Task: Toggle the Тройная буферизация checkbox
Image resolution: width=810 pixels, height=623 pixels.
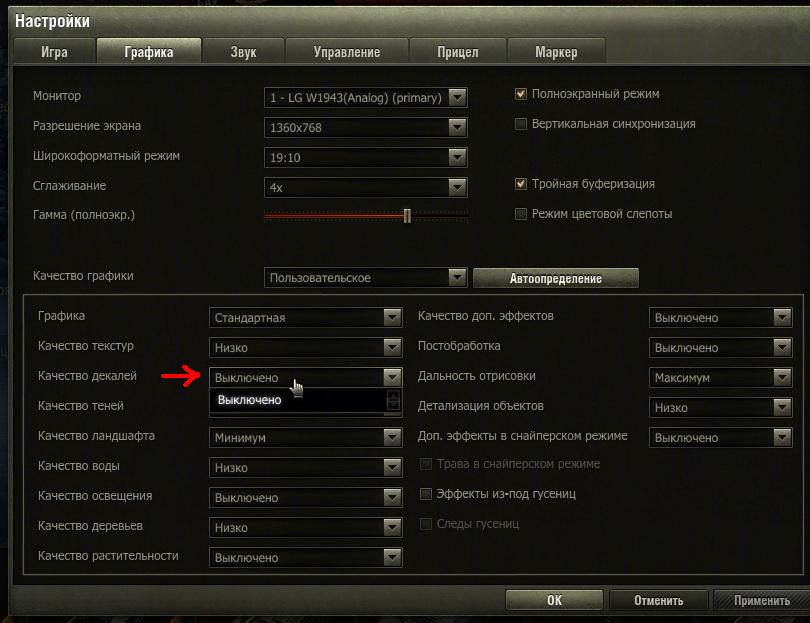Action: coord(521,184)
